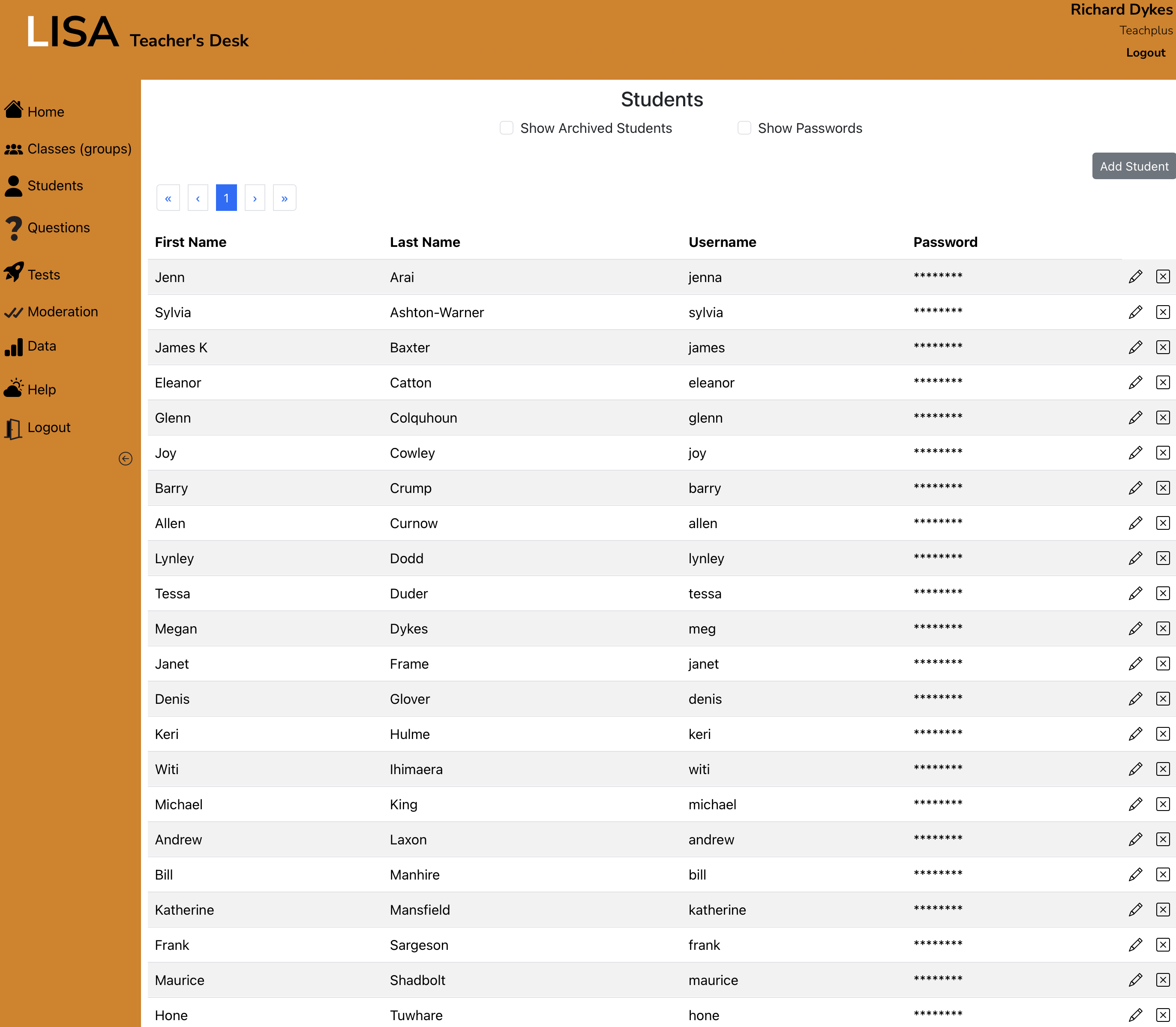Click the bar chart Data icon
Screen dimensions: 1176x1027
(x=14, y=347)
